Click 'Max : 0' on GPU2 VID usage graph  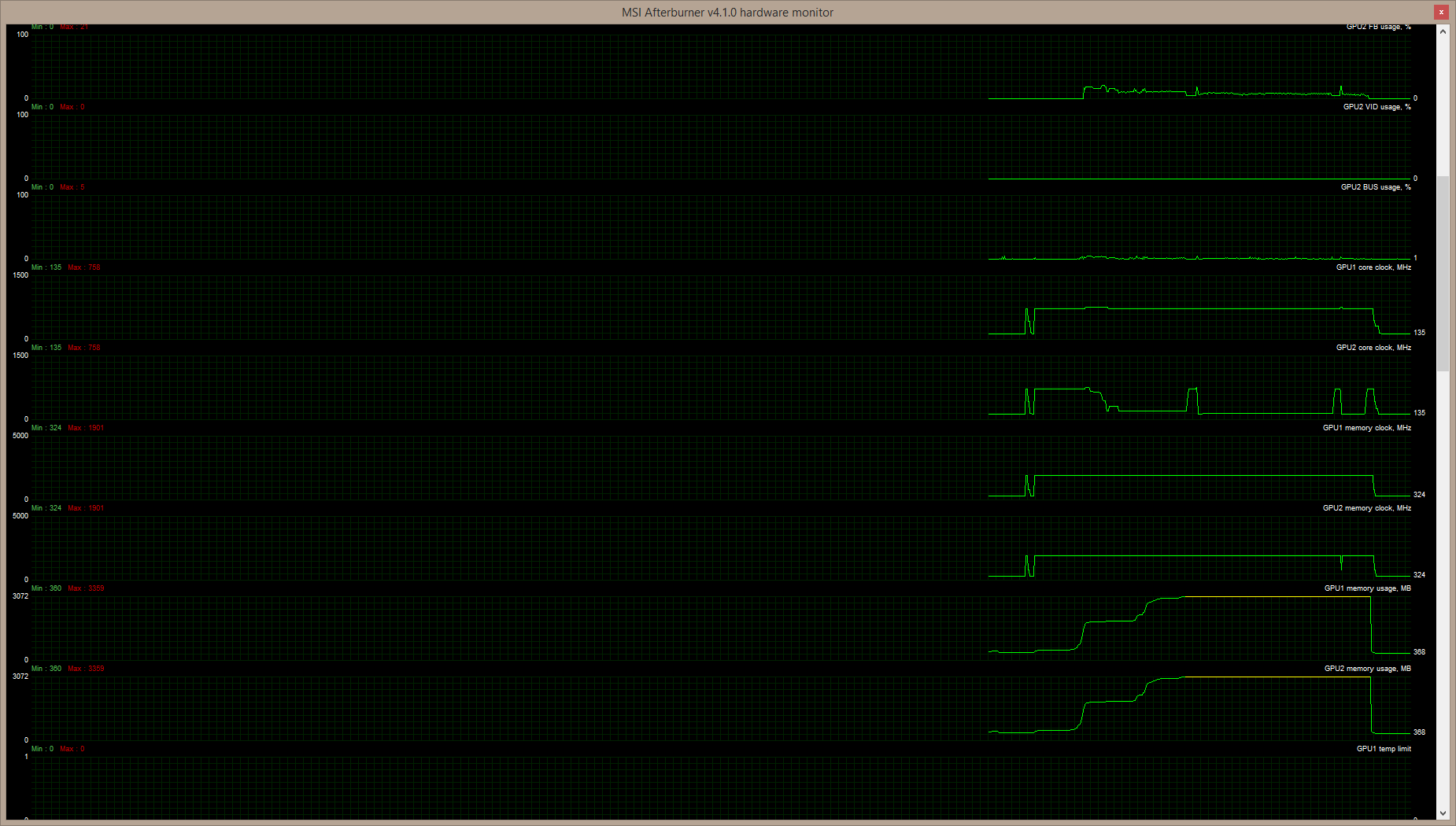pyautogui.click(x=72, y=107)
